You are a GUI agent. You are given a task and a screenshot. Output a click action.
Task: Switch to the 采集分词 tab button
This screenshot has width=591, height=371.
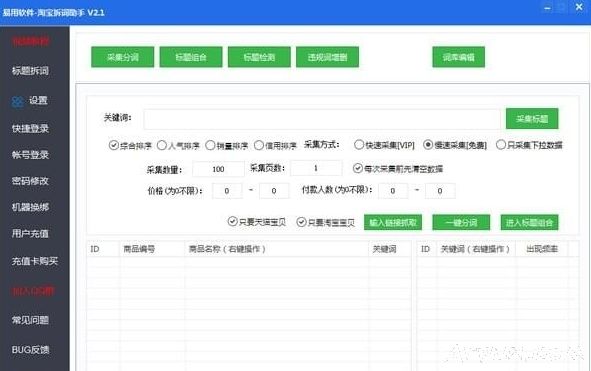(x=122, y=57)
